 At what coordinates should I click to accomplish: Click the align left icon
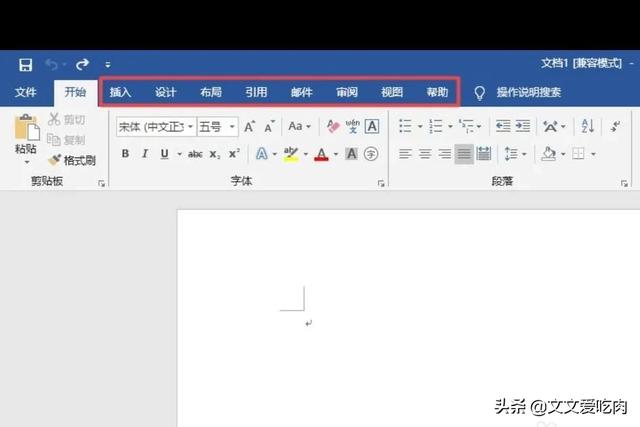(405, 154)
